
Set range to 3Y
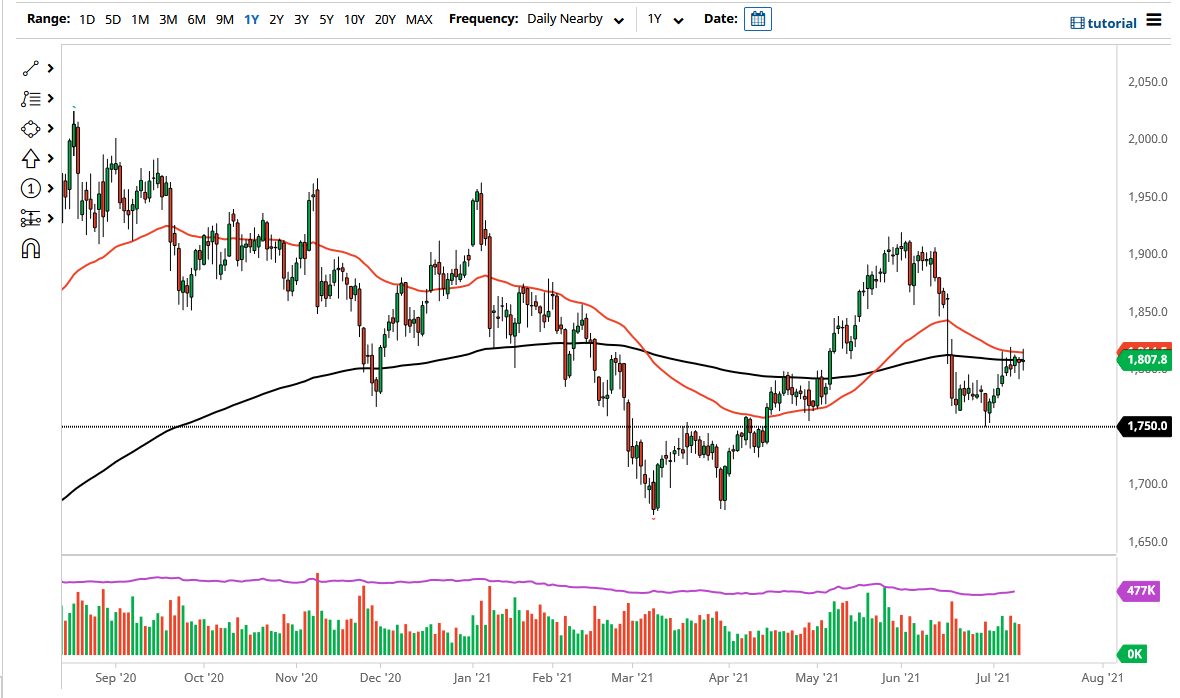(301, 20)
